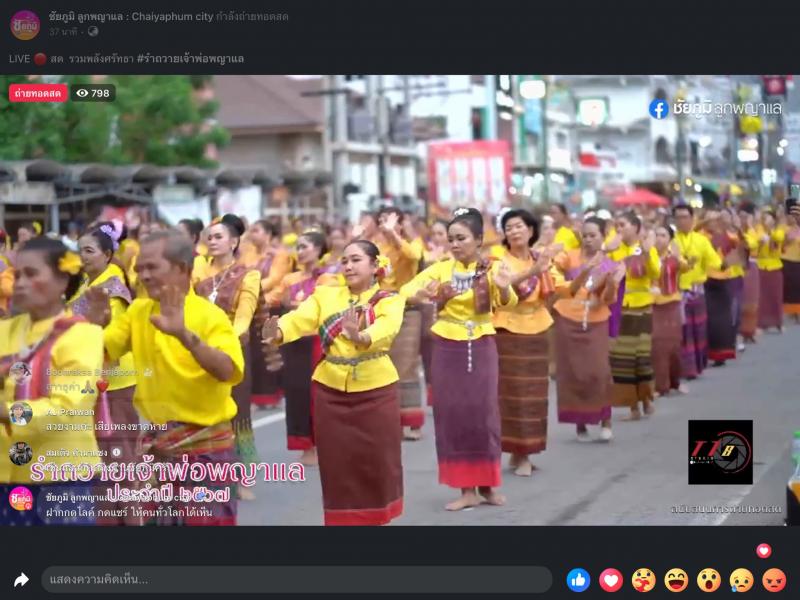Viewport: 800px width, 600px height.
Task: Click the Facebook logo watermark on video
Action: click(x=658, y=108)
